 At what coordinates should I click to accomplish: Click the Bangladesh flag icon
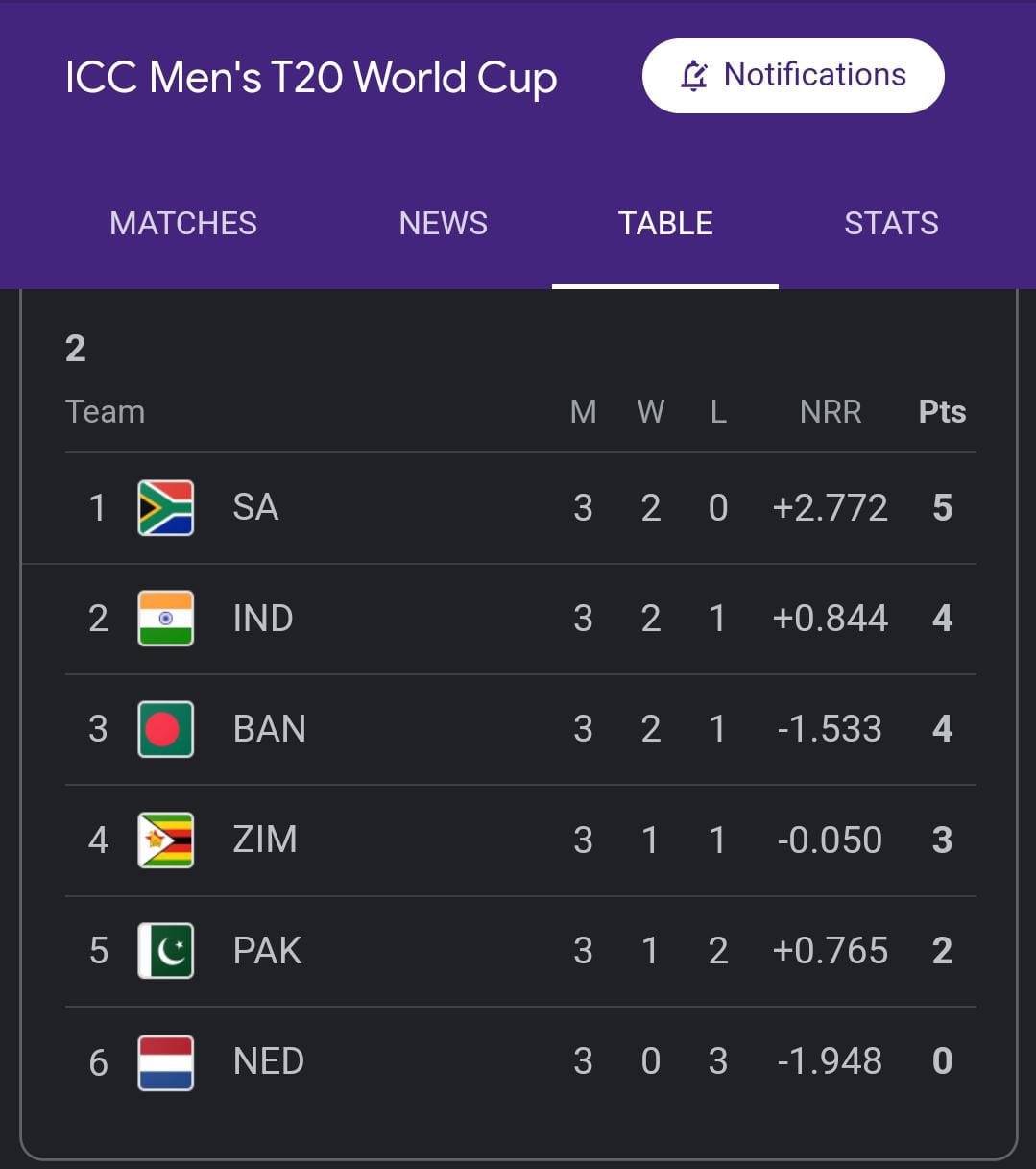[x=165, y=729]
